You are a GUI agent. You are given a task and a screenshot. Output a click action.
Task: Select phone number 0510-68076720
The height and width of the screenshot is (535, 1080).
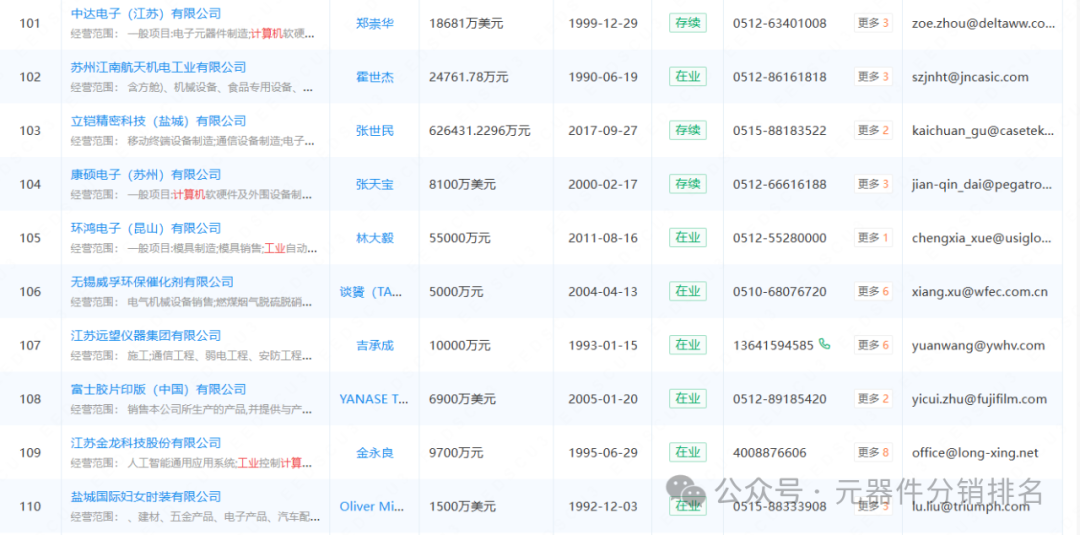[780, 292]
